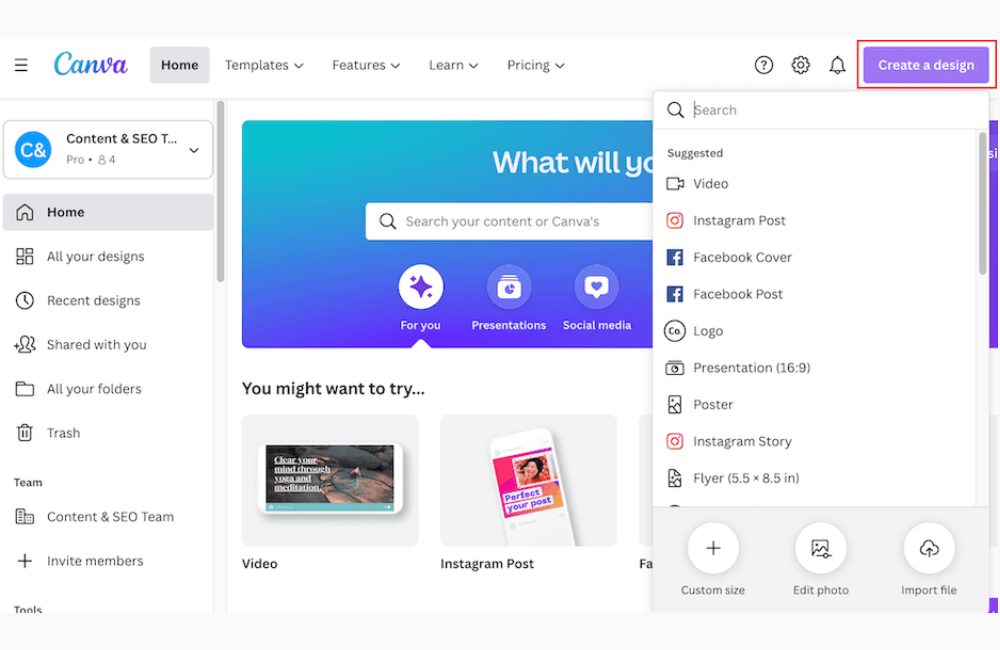Open the hamburger menu icon

click(x=21, y=65)
